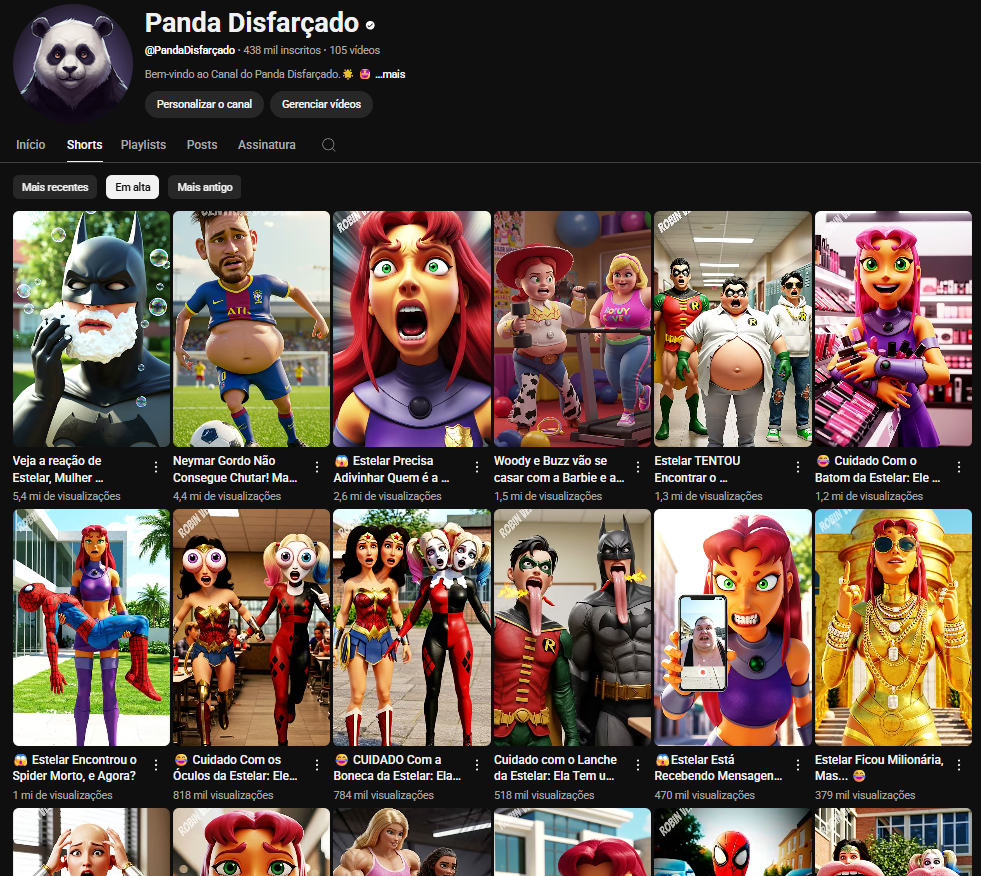
Task: Click the @PandaDisfarçado handle
Action: [190, 50]
